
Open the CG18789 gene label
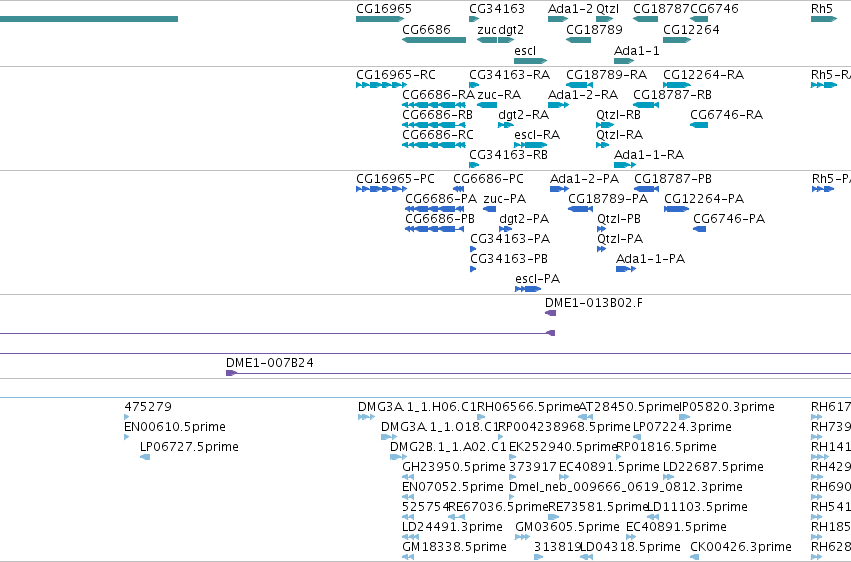(594, 30)
